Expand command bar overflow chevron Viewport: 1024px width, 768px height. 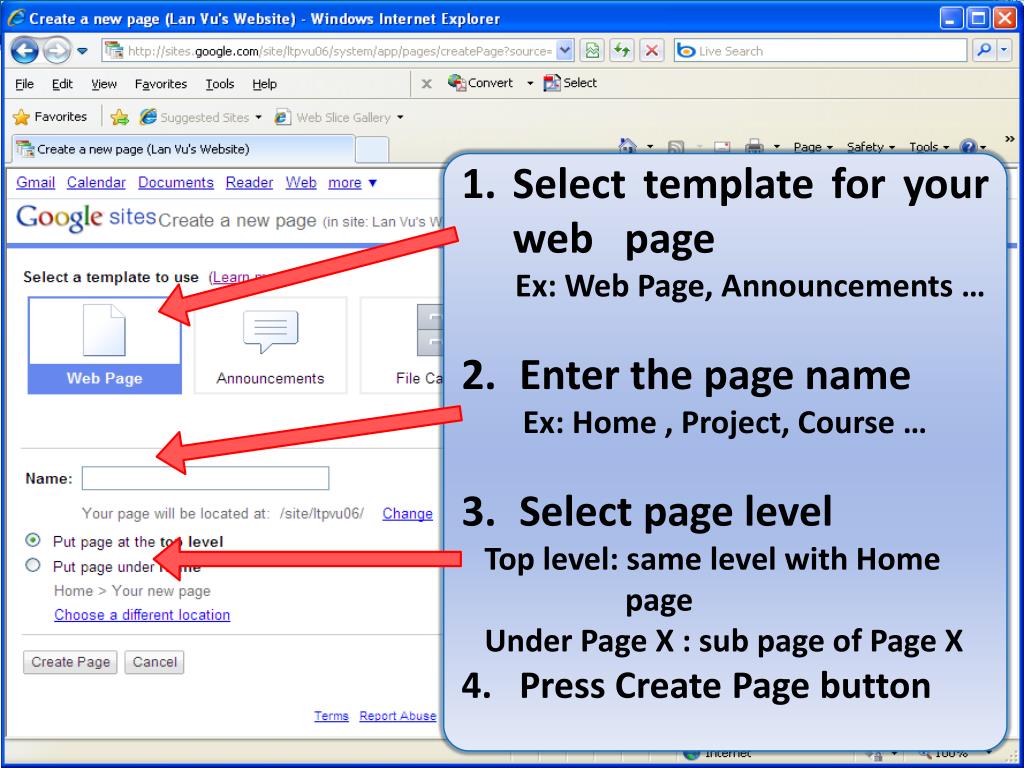pyautogui.click(x=1009, y=139)
